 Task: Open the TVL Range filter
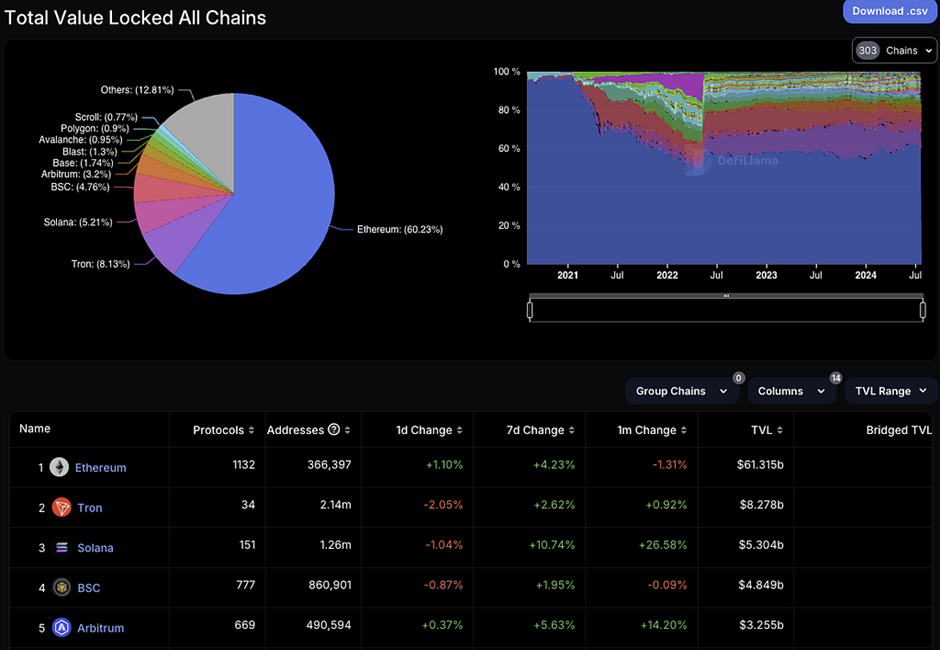[890, 391]
